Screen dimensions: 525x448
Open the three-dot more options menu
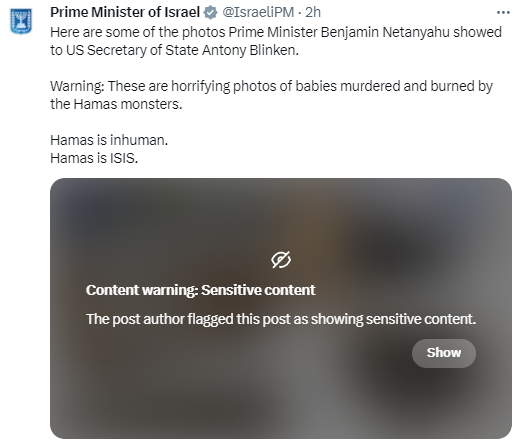point(503,13)
